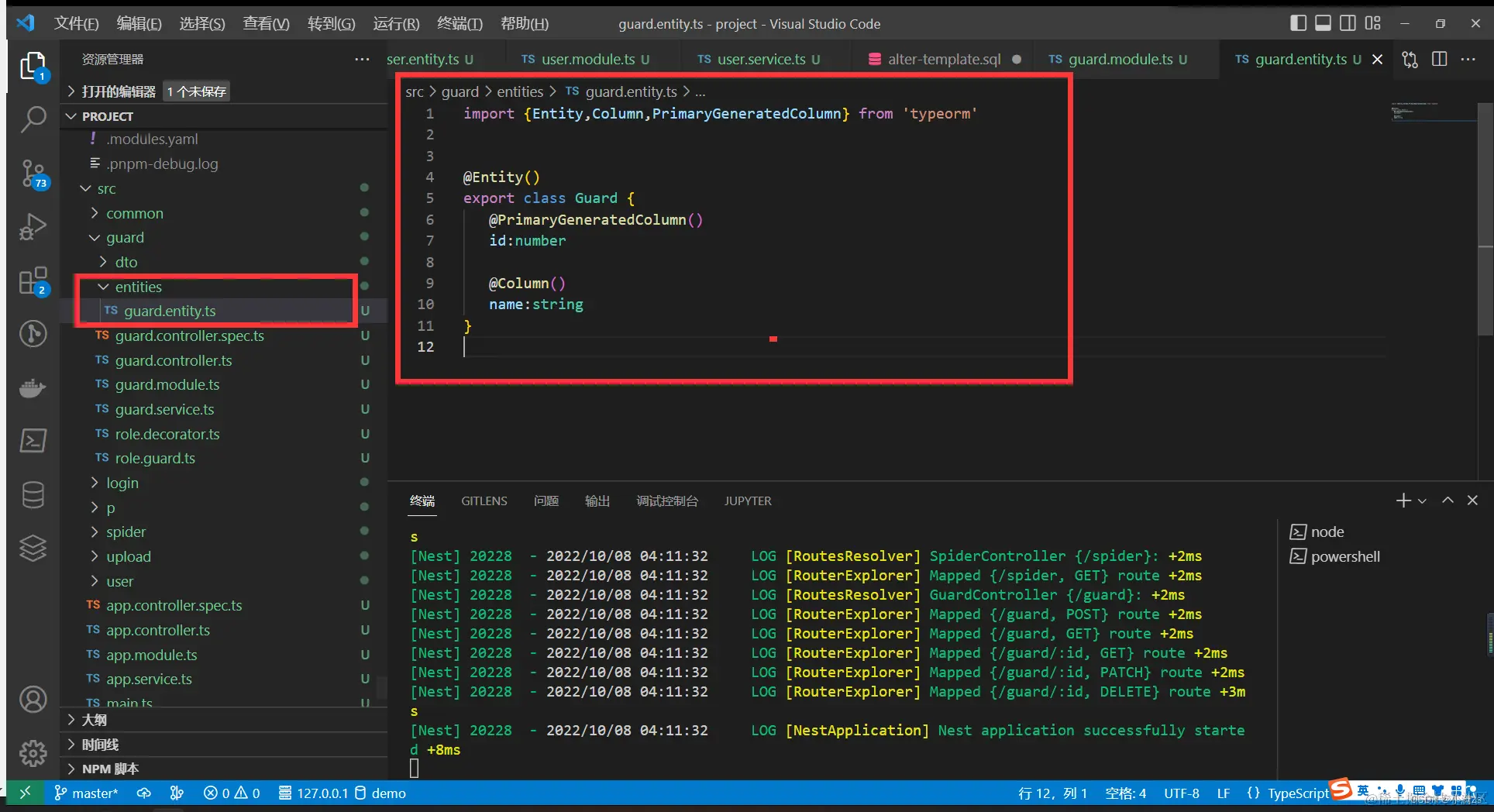
Task: Open Run and Debug view
Action: tap(33, 227)
